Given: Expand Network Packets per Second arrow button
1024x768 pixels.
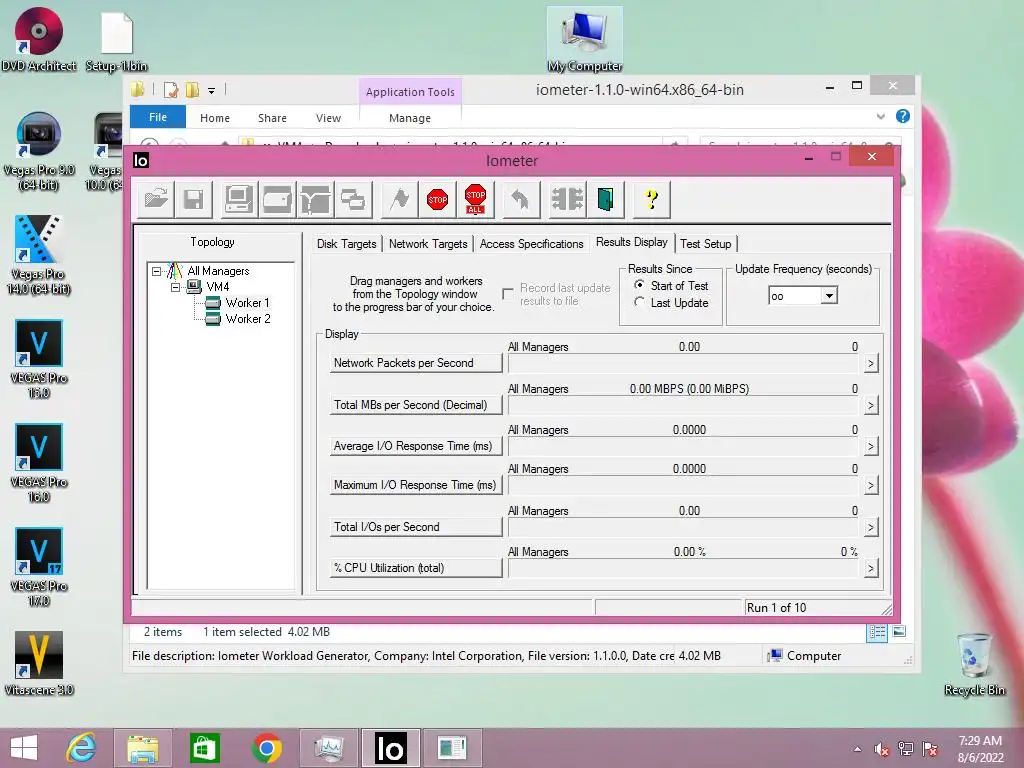Looking at the screenshot, I should point(871,364).
